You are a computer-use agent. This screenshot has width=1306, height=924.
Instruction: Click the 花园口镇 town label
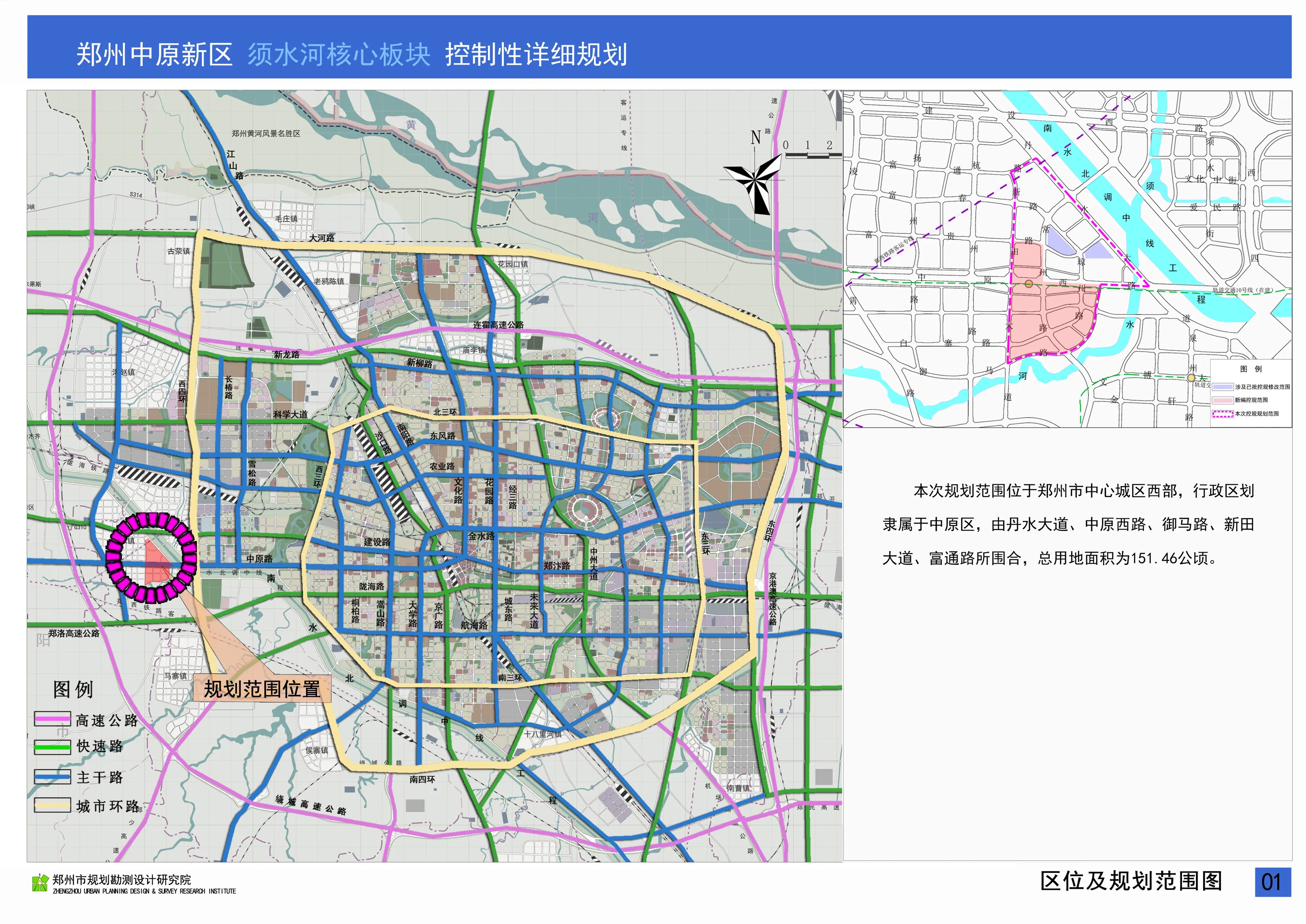coord(513,264)
